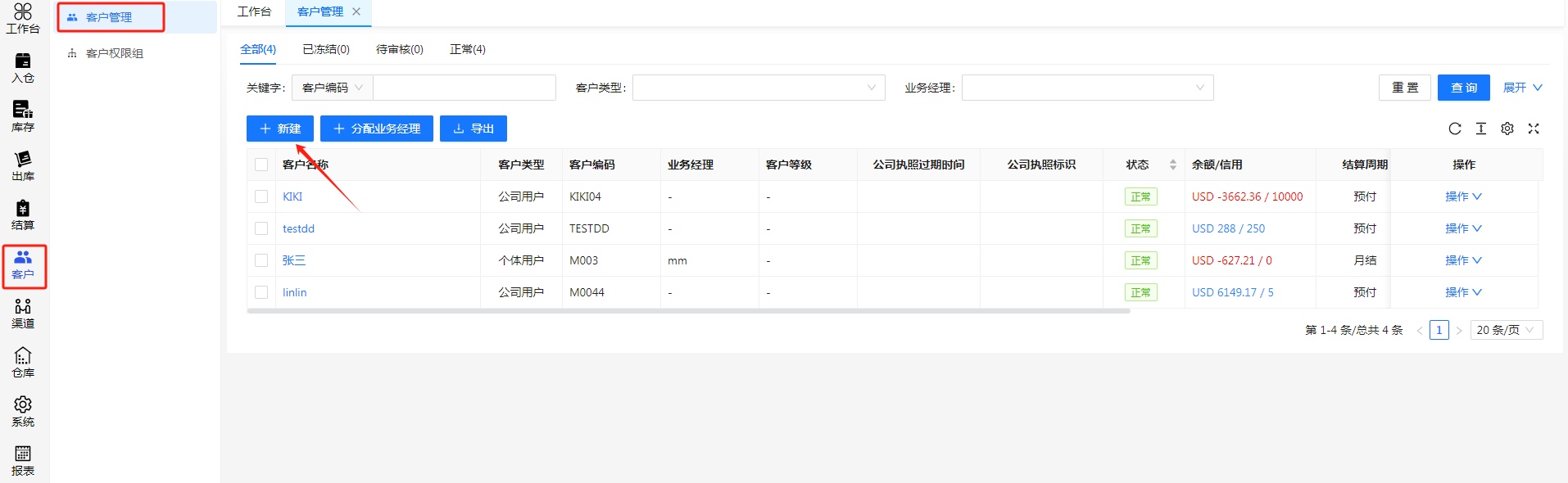Open the column settings gear icon

point(1507,129)
